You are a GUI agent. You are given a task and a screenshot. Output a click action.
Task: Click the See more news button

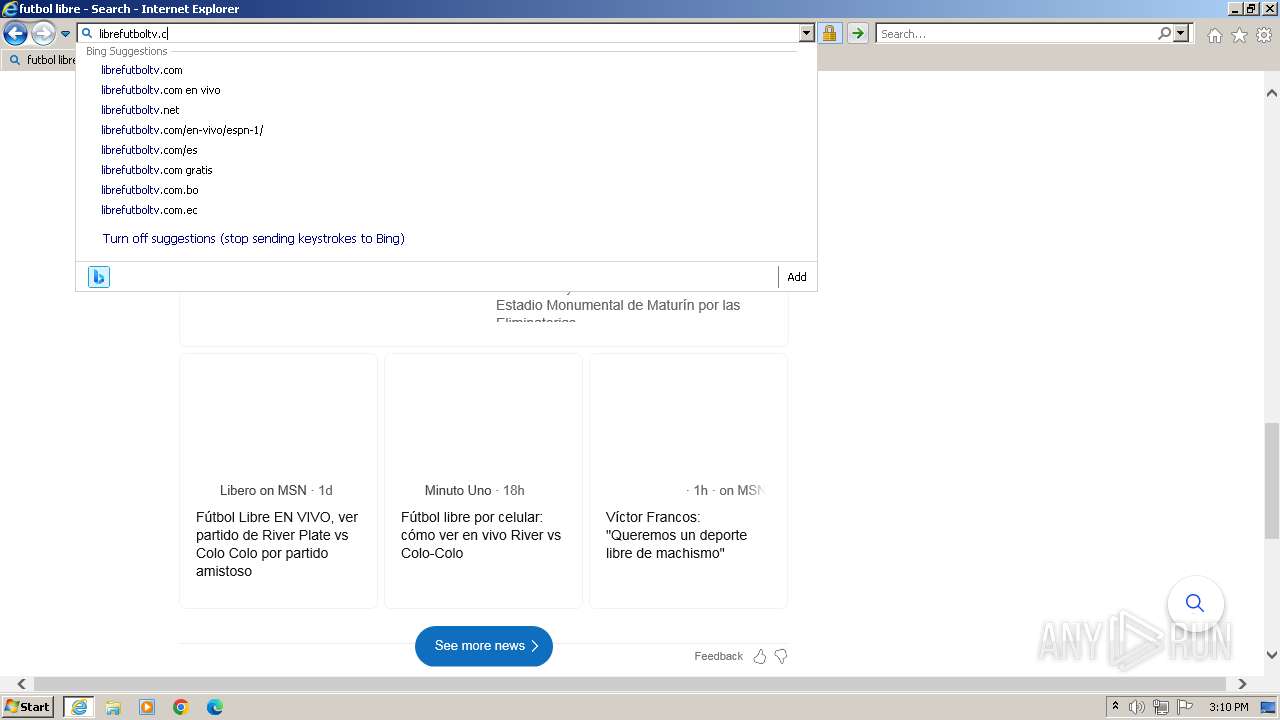coord(484,646)
